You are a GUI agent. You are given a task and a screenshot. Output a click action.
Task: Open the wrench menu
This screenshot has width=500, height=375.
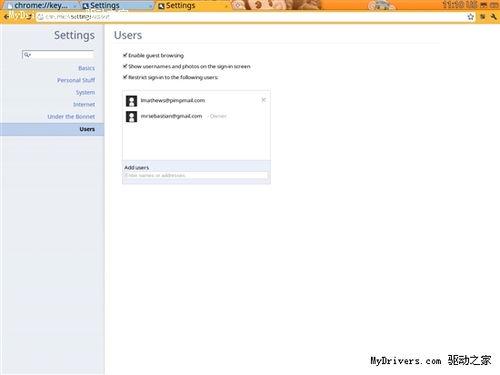(x=494, y=17)
